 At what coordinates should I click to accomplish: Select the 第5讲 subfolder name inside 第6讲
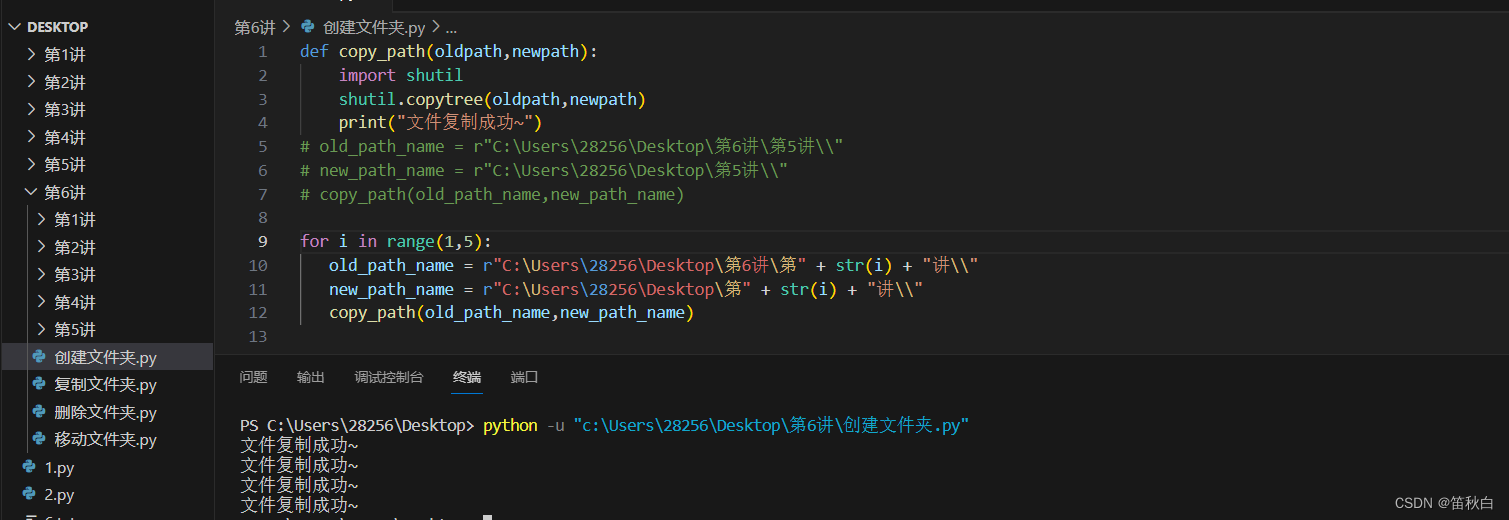click(x=75, y=330)
